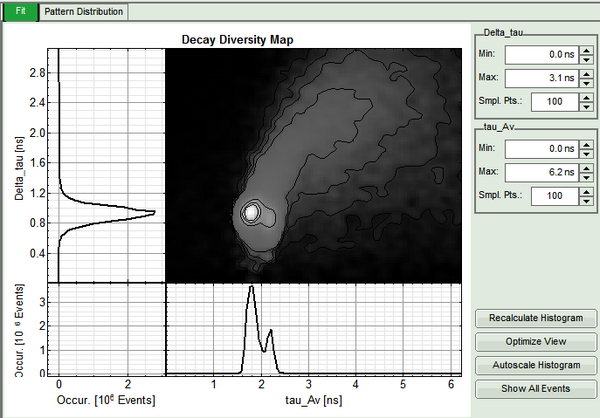The image size is (600, 418).
Task: Switch to the Fit tab
Action: pos(20,11)
